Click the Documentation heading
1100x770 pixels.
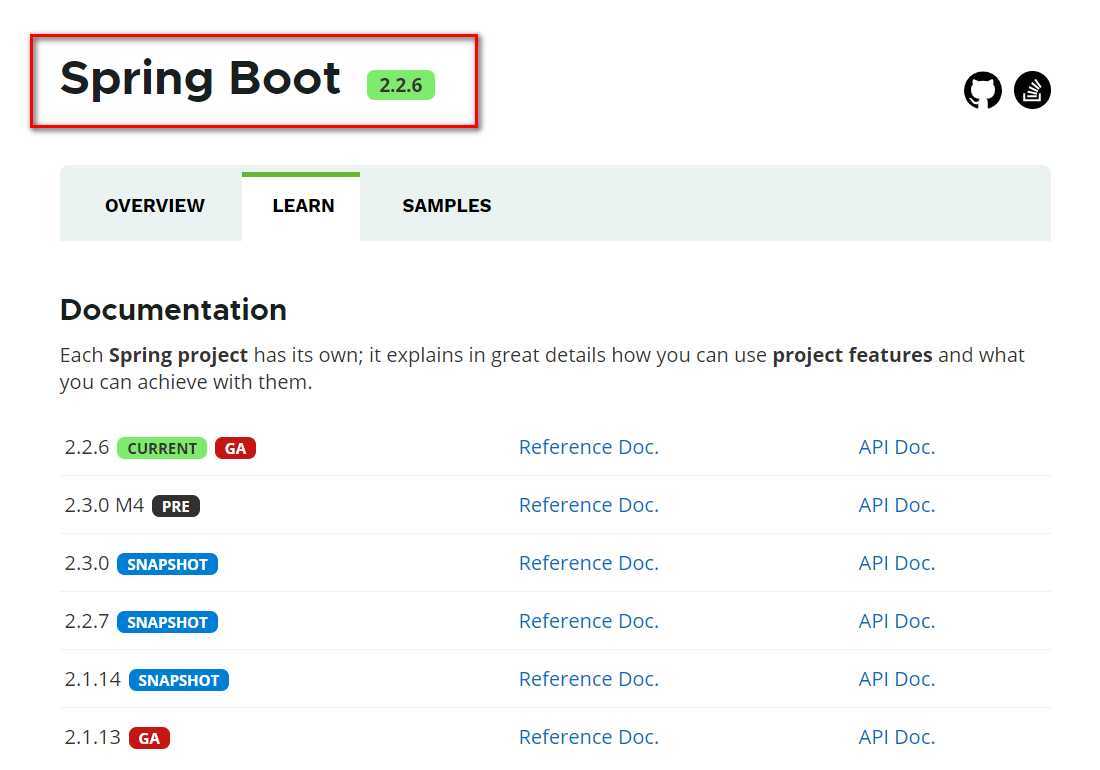[173, 310]
